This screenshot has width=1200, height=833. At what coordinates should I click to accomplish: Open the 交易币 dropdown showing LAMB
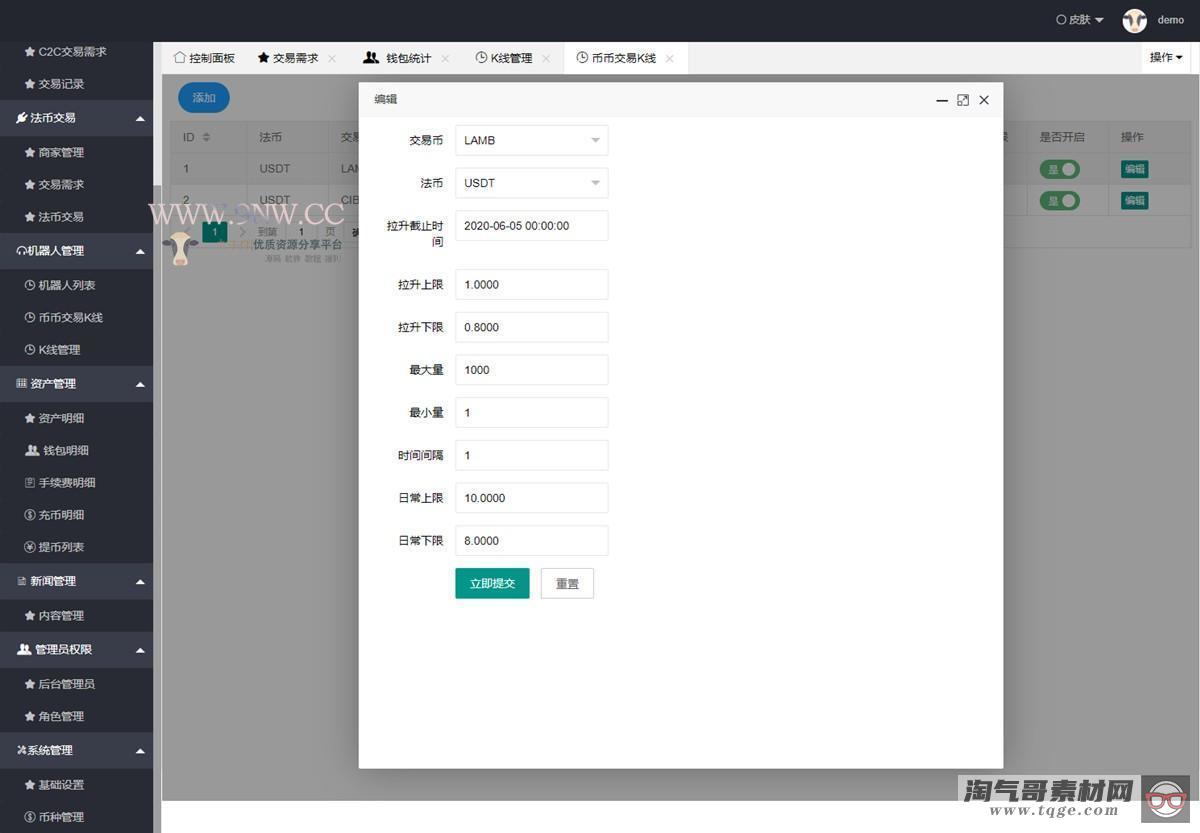click(531, 140)
